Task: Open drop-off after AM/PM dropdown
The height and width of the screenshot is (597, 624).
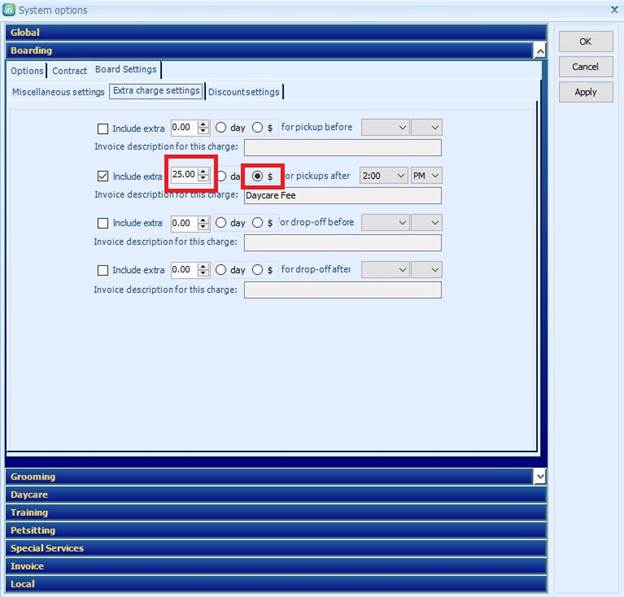Action: [427, 270]
